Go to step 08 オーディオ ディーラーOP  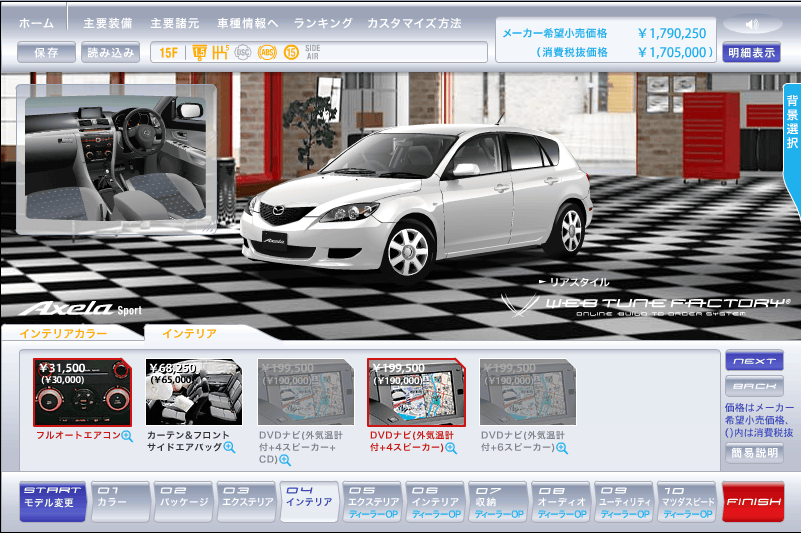point(561,502)
